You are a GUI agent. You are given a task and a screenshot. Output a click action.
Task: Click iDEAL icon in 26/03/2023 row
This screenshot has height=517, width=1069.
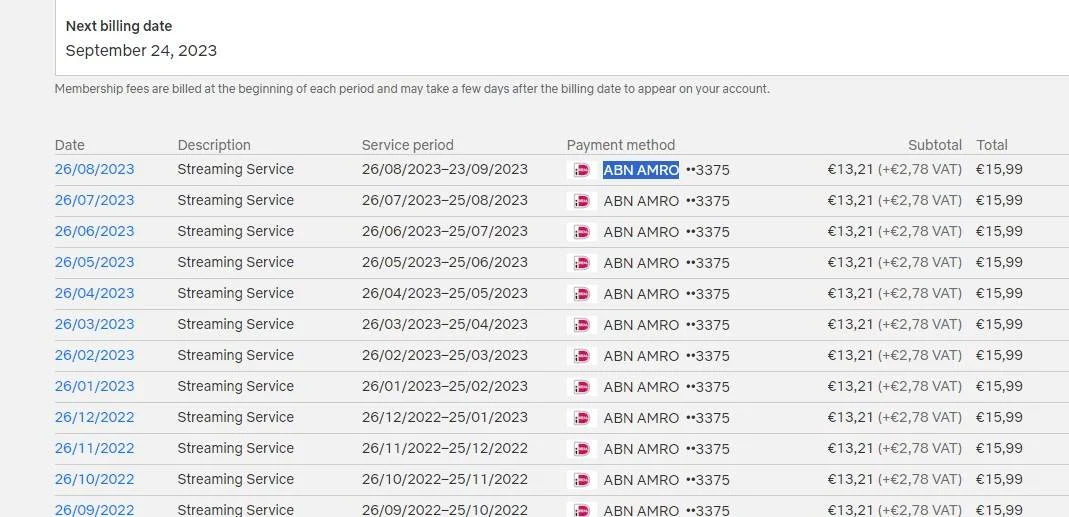pos(582,325)
